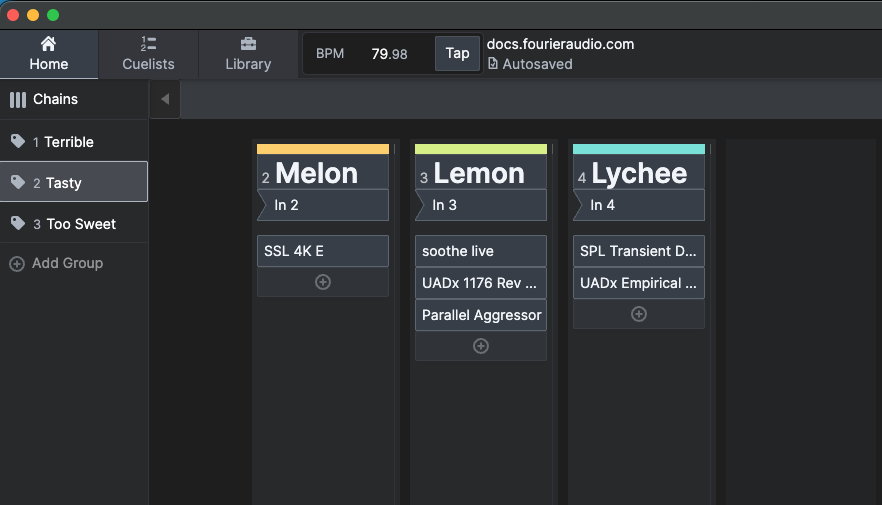Click the Library toolbox icon
Image resolution: width=882 pixels, height=505 pixels.
248,44
